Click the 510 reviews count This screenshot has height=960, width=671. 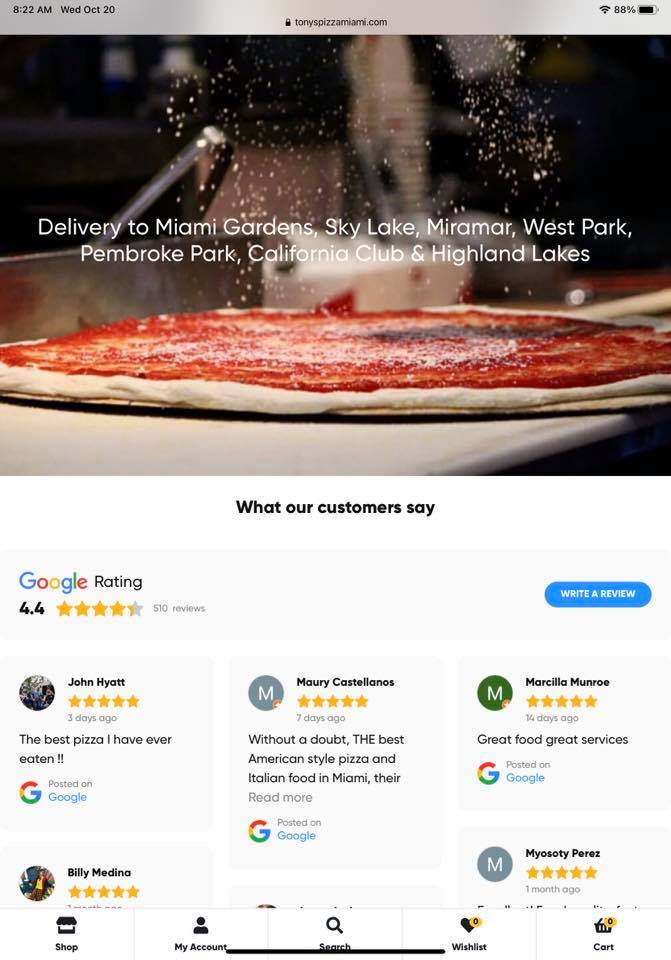coord(179,609)
